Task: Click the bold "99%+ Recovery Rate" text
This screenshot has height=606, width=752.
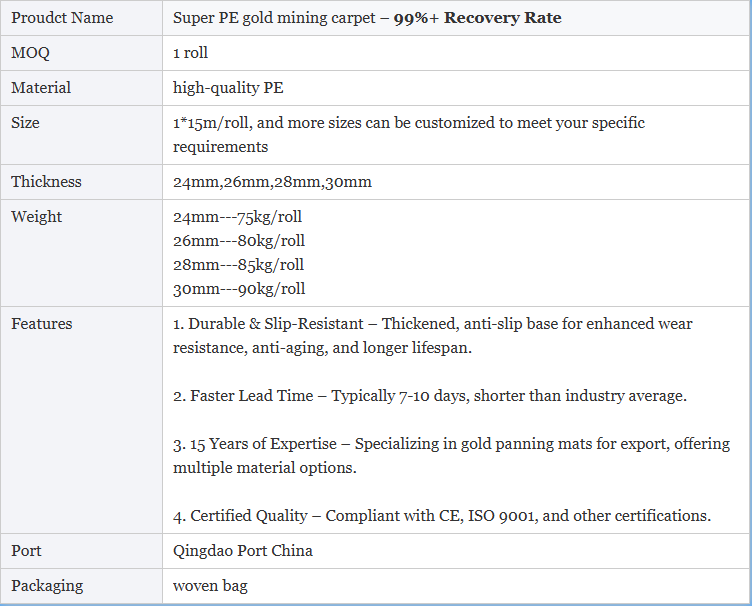Action: pos(477,18)
